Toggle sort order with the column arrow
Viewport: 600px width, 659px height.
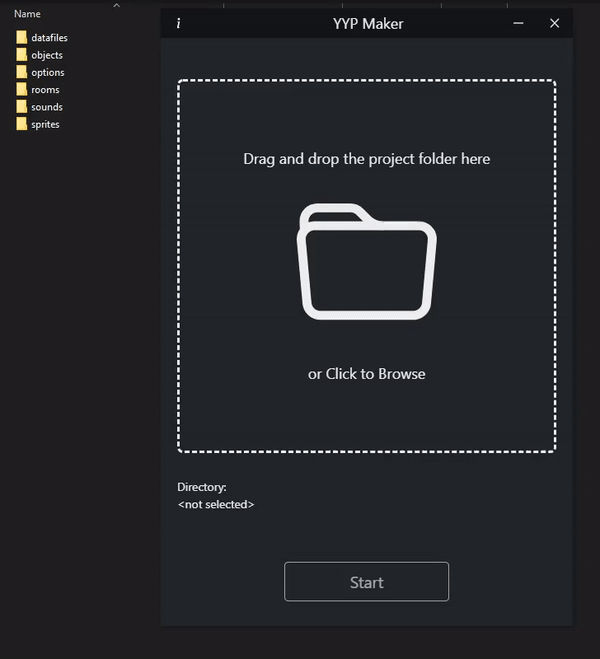tap(117, 5)
